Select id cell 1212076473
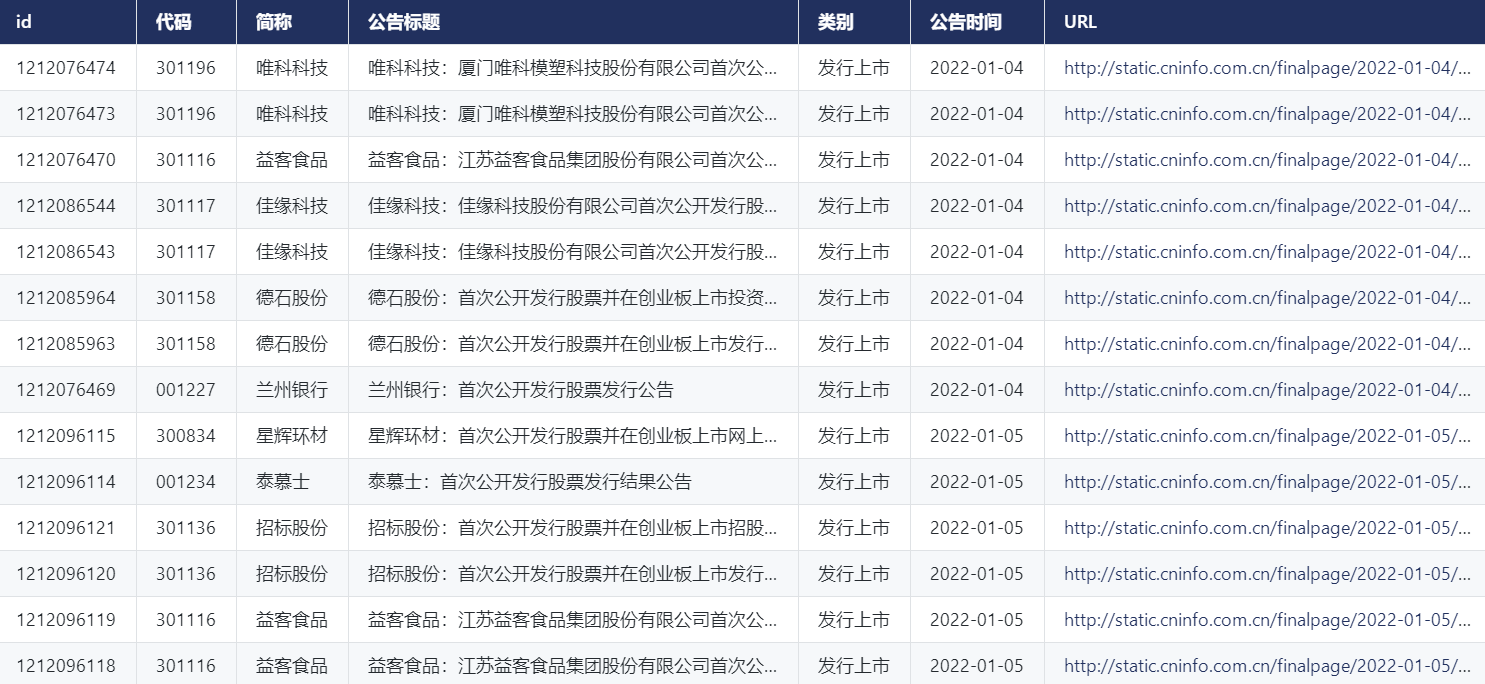Screen dimensions: 1485x684 66,114
